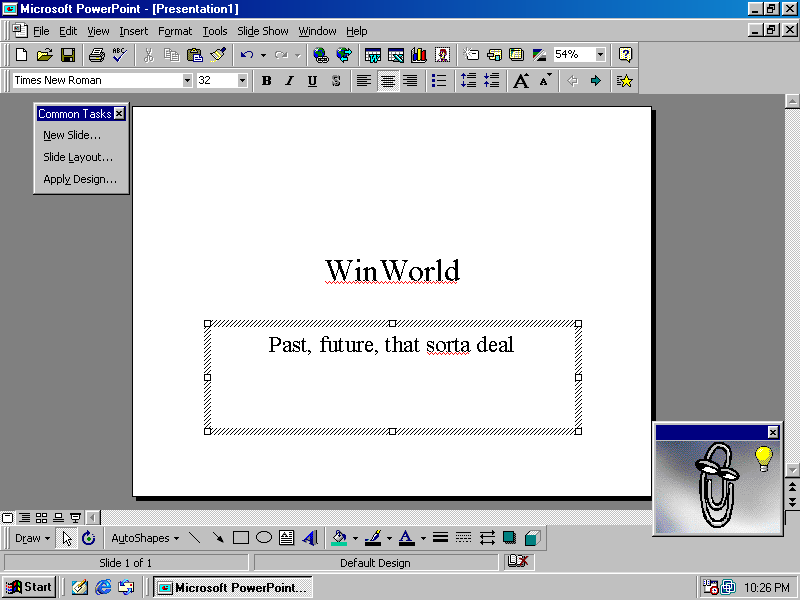
Task: Click Apply Design in Common Tasks
Action: click(80, 179)
